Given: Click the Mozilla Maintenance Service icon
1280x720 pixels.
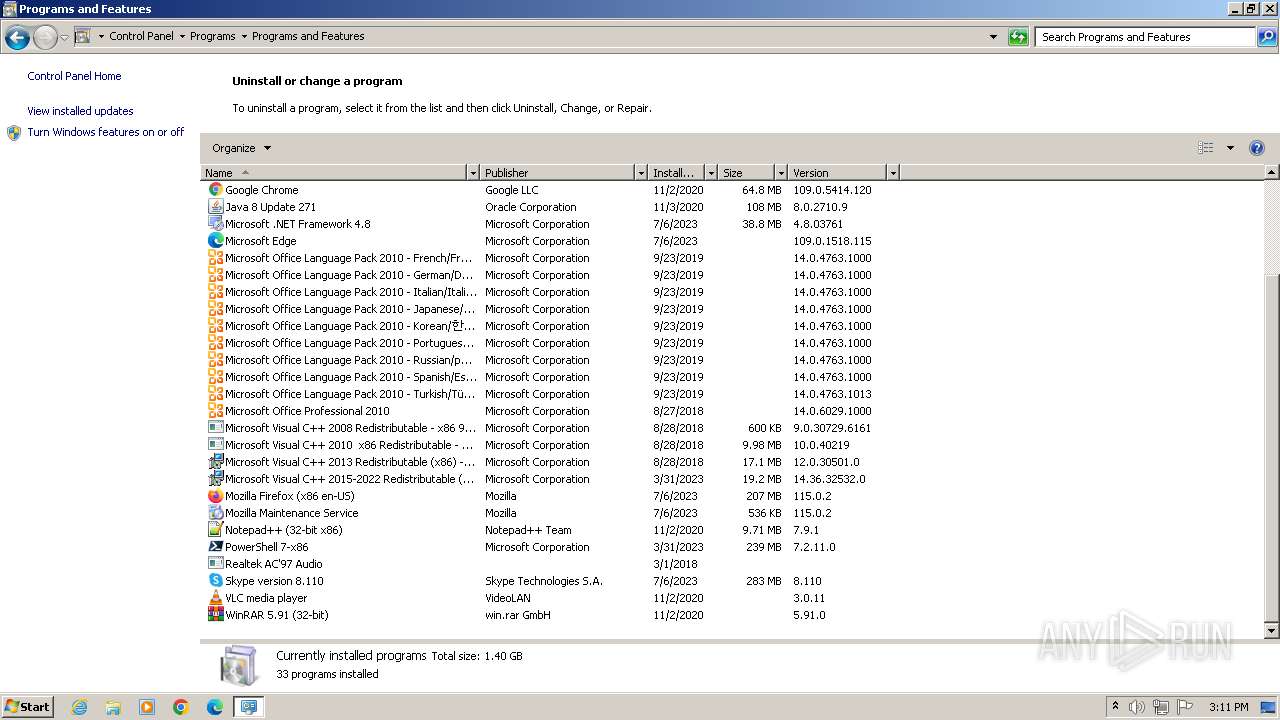Looking at the screenshot, I should point(215,513).
